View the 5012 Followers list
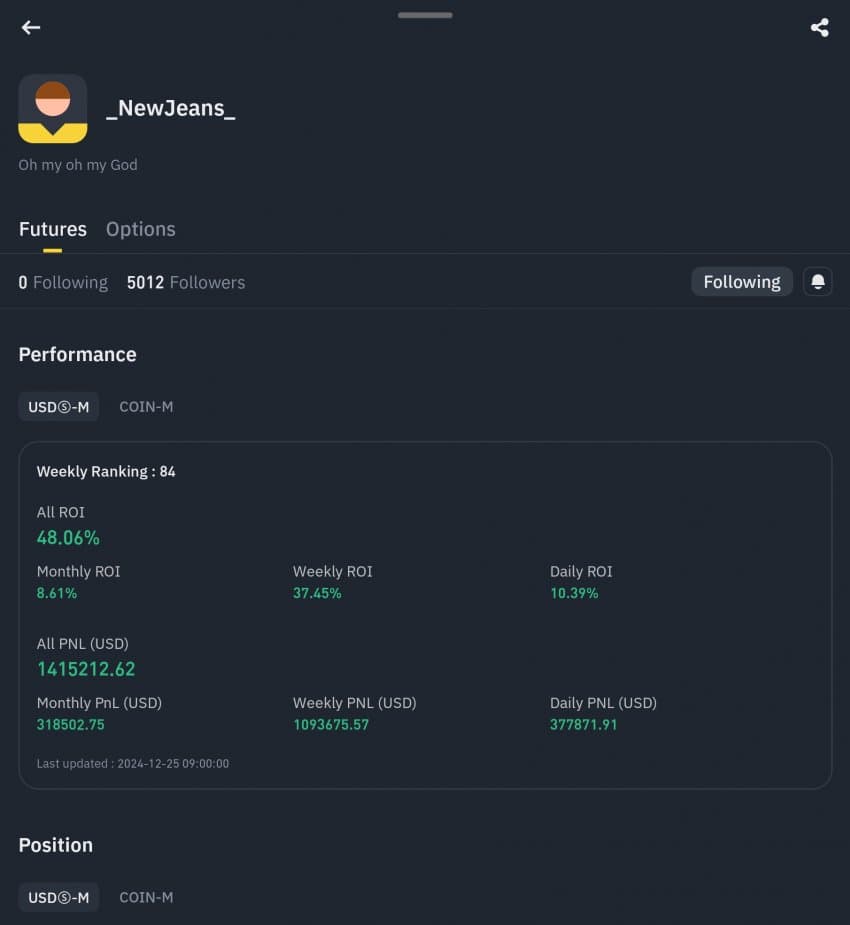Screen dimensions: 850x925 point(185,283)
